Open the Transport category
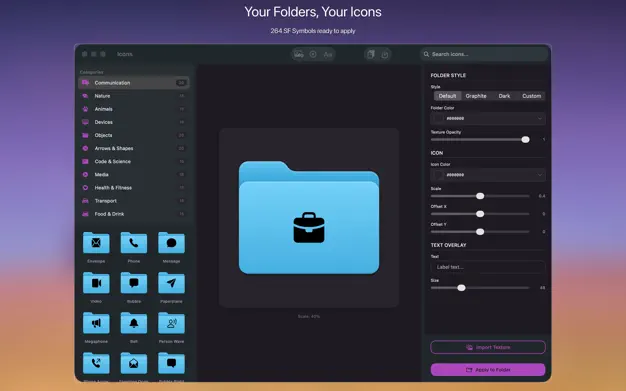Viewport: 626px width, 391px height. pos(134,201)
